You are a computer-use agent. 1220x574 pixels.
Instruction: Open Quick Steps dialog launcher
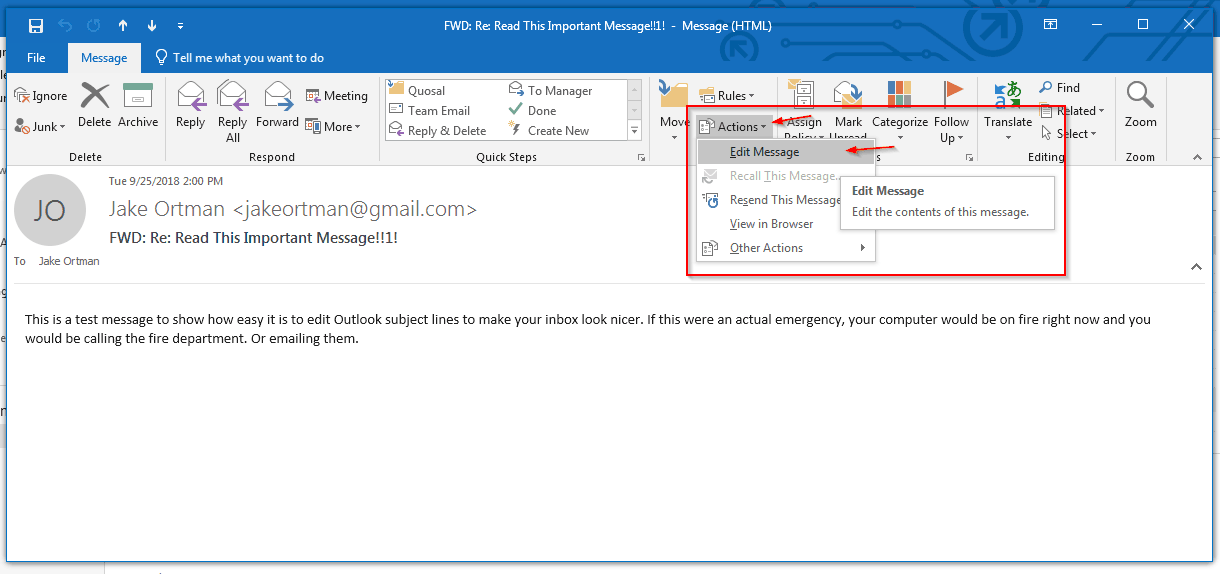(641, 158)
